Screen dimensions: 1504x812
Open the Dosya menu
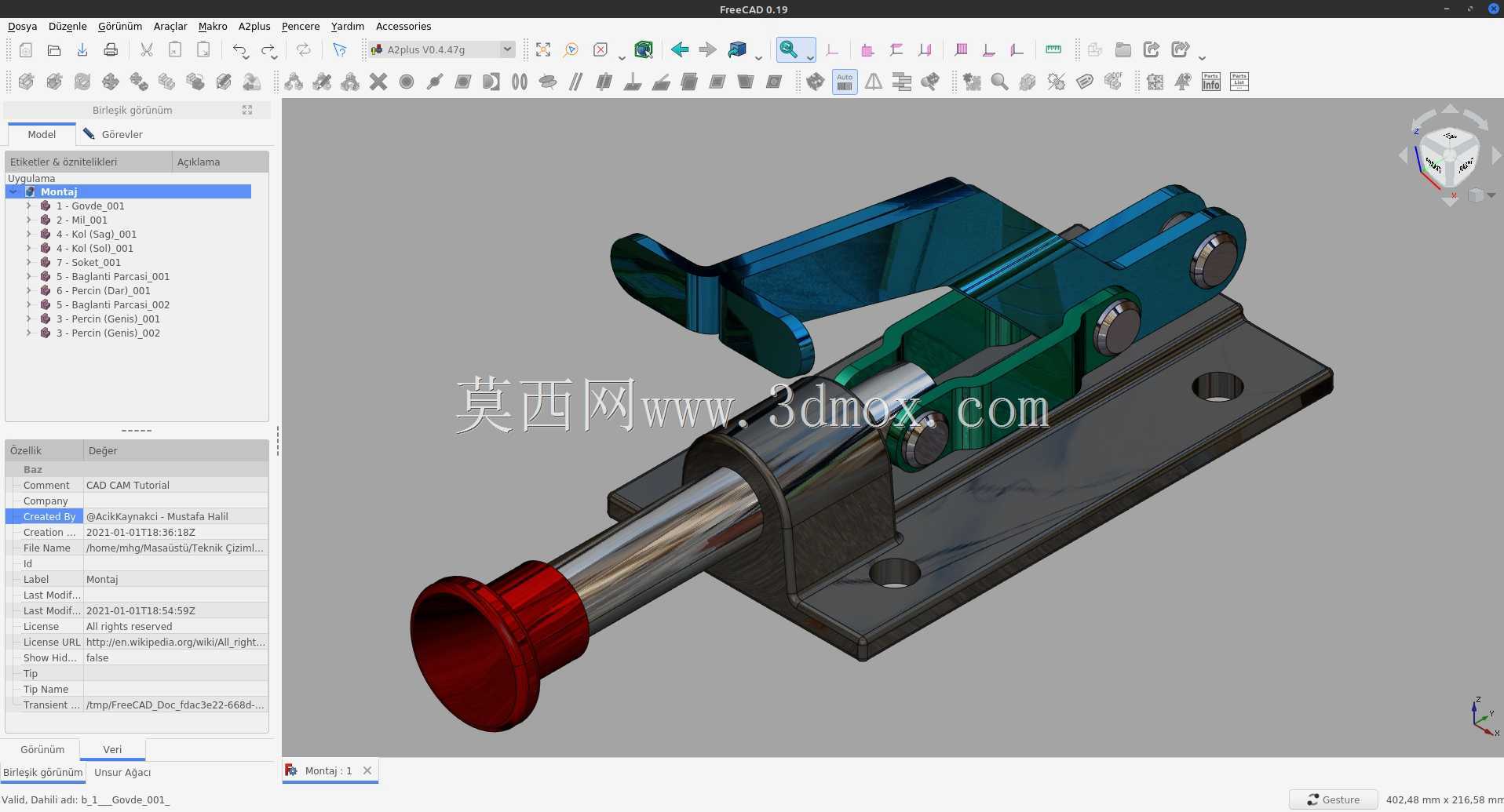[x=22, y=26]
